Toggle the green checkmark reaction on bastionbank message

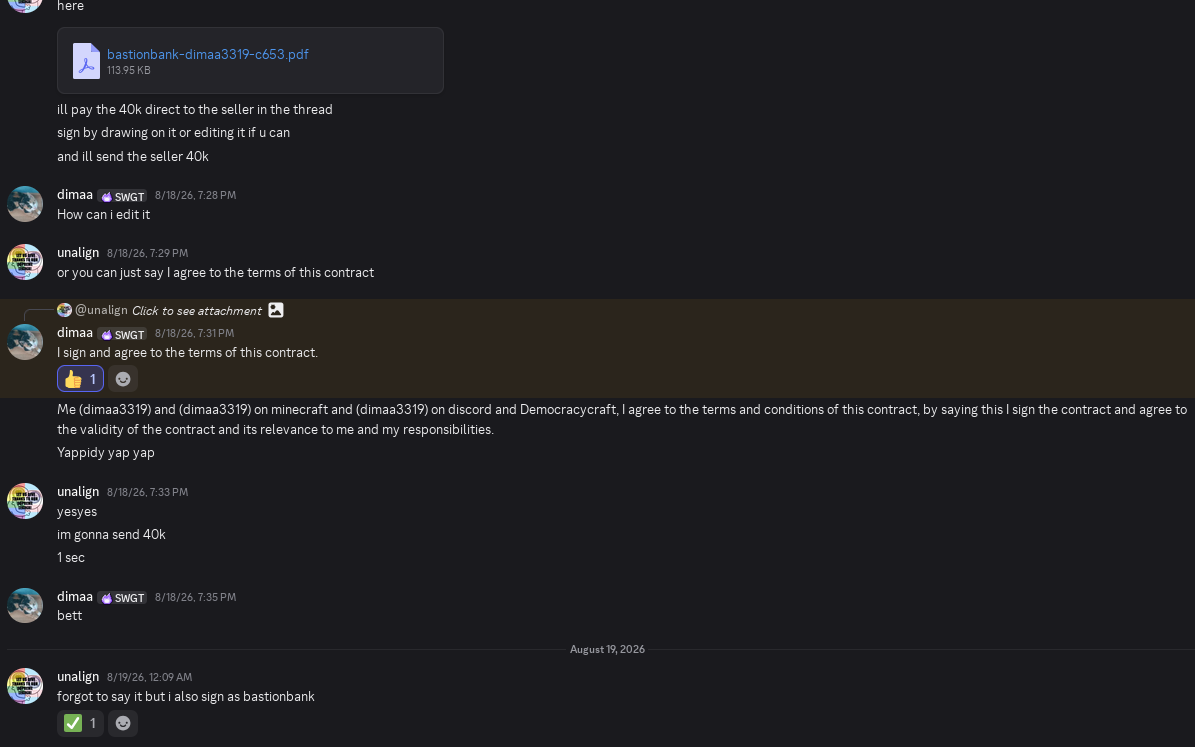pos(80,723)
